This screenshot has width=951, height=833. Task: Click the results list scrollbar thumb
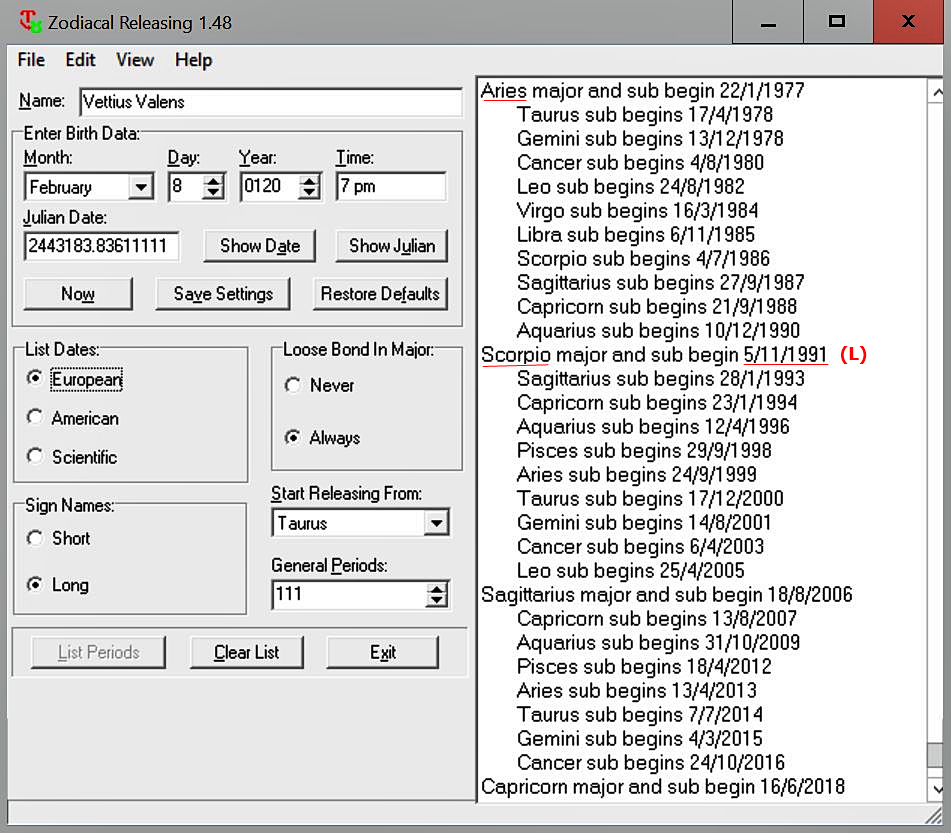tap(936, 755)
